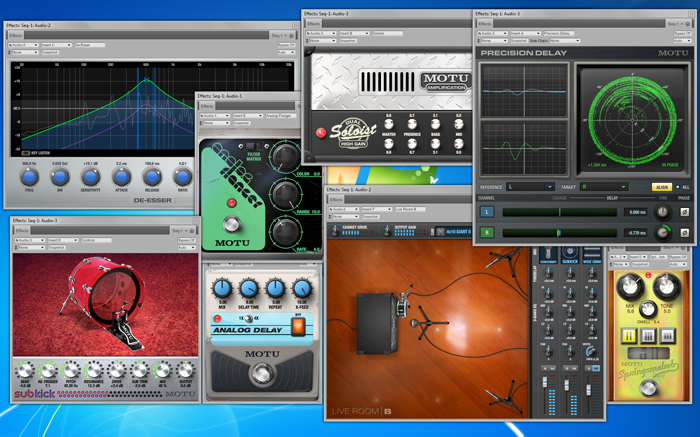The width and height of the screenshot is (700, 437).
Task: Select the ALL radio button in Precision Delay
Action: coord(678,187)
